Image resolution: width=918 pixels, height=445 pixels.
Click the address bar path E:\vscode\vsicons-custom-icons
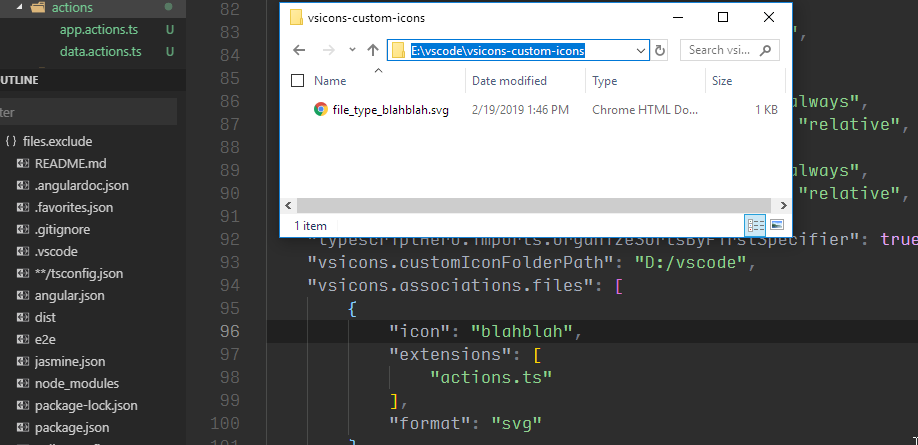(x=498, y=51)
